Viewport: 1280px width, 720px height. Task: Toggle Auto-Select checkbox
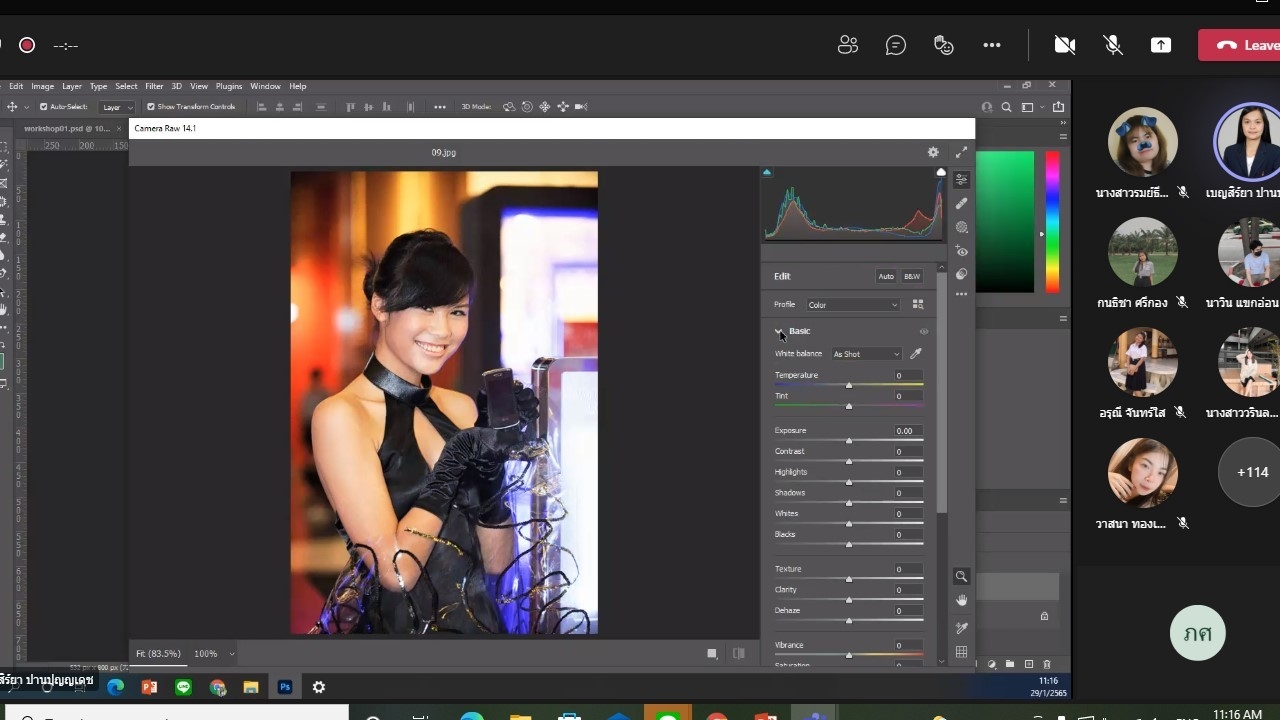[x=43, y=107]
